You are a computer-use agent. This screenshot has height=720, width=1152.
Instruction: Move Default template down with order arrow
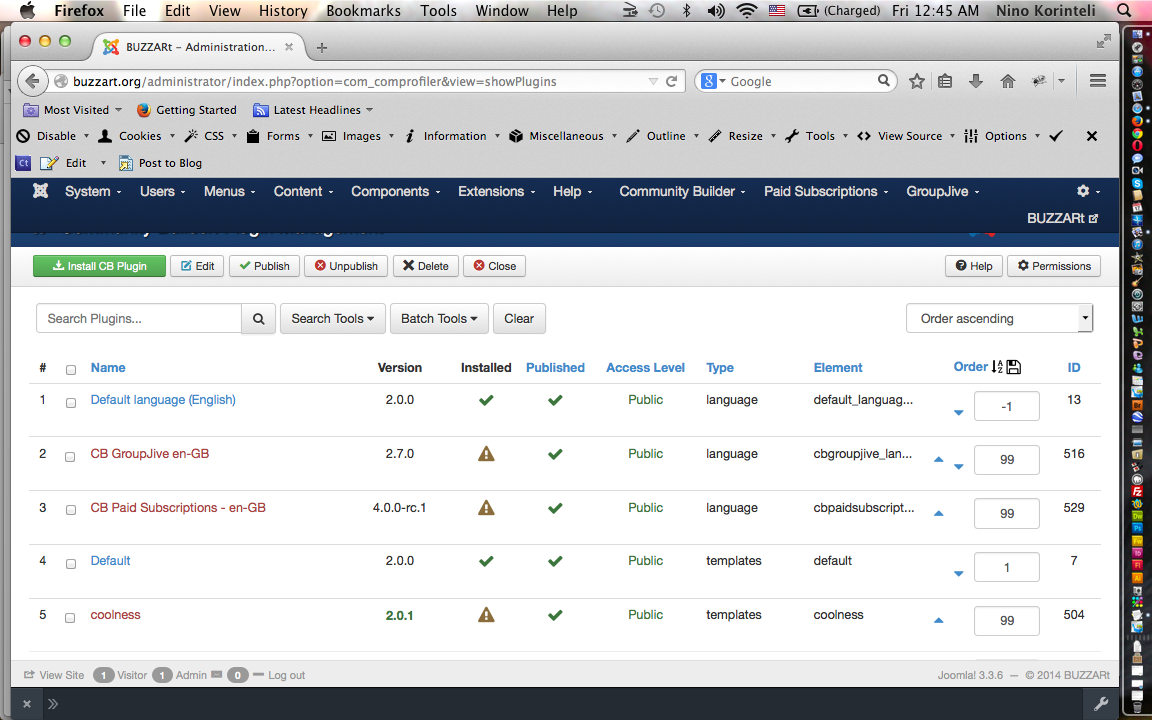(958, 574)
